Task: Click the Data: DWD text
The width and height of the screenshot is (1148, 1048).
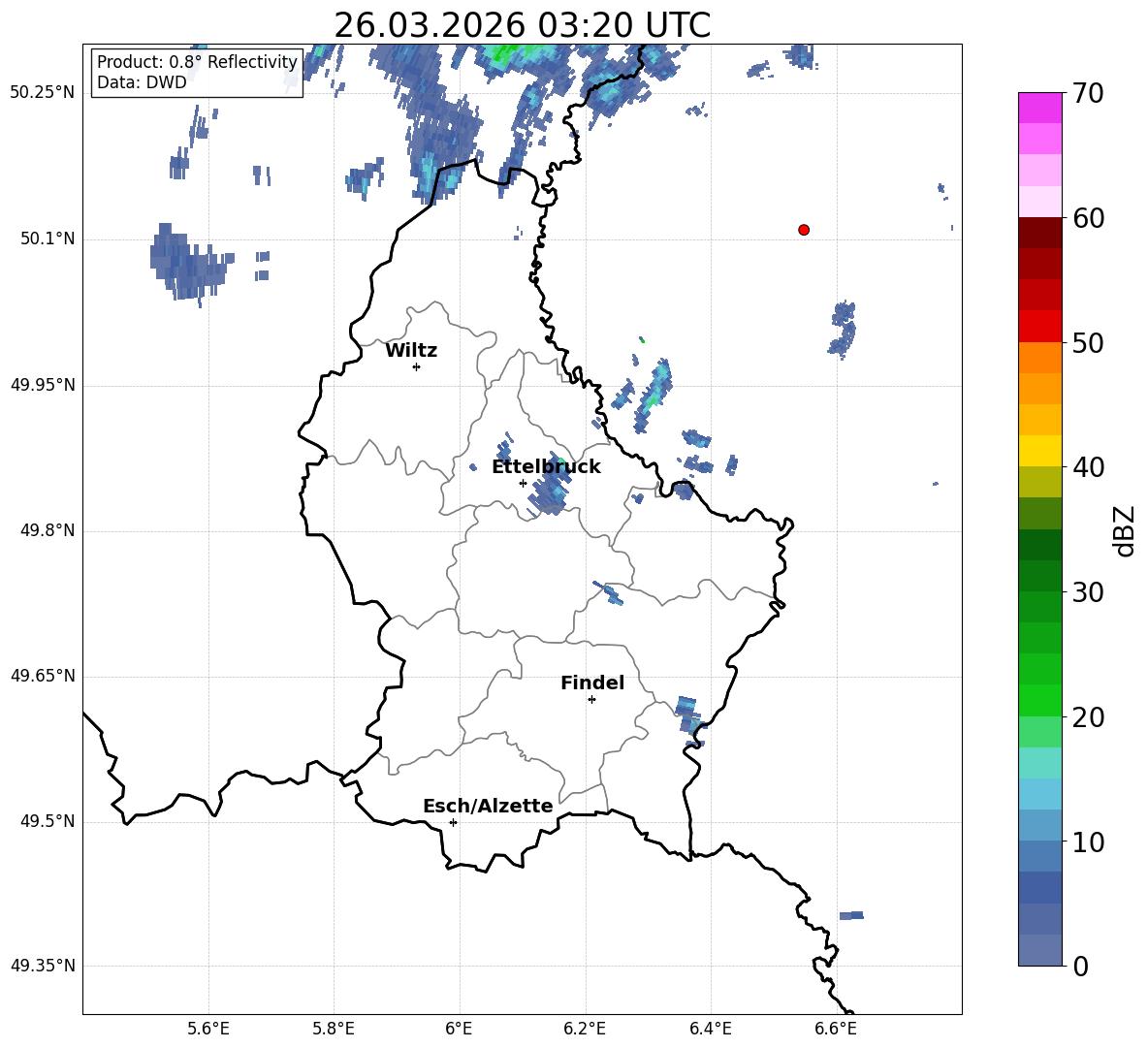Action: (x=142, y=82)
